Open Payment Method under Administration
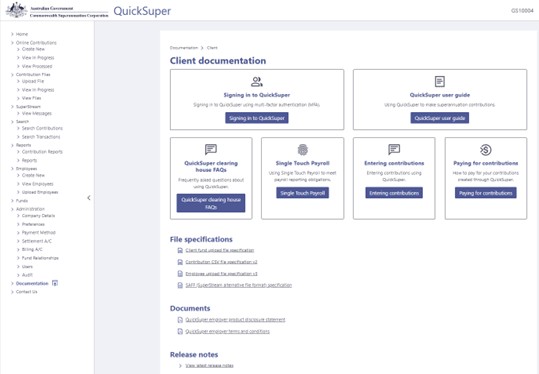Viewport: 539px width, 374px height. [39, 233]
